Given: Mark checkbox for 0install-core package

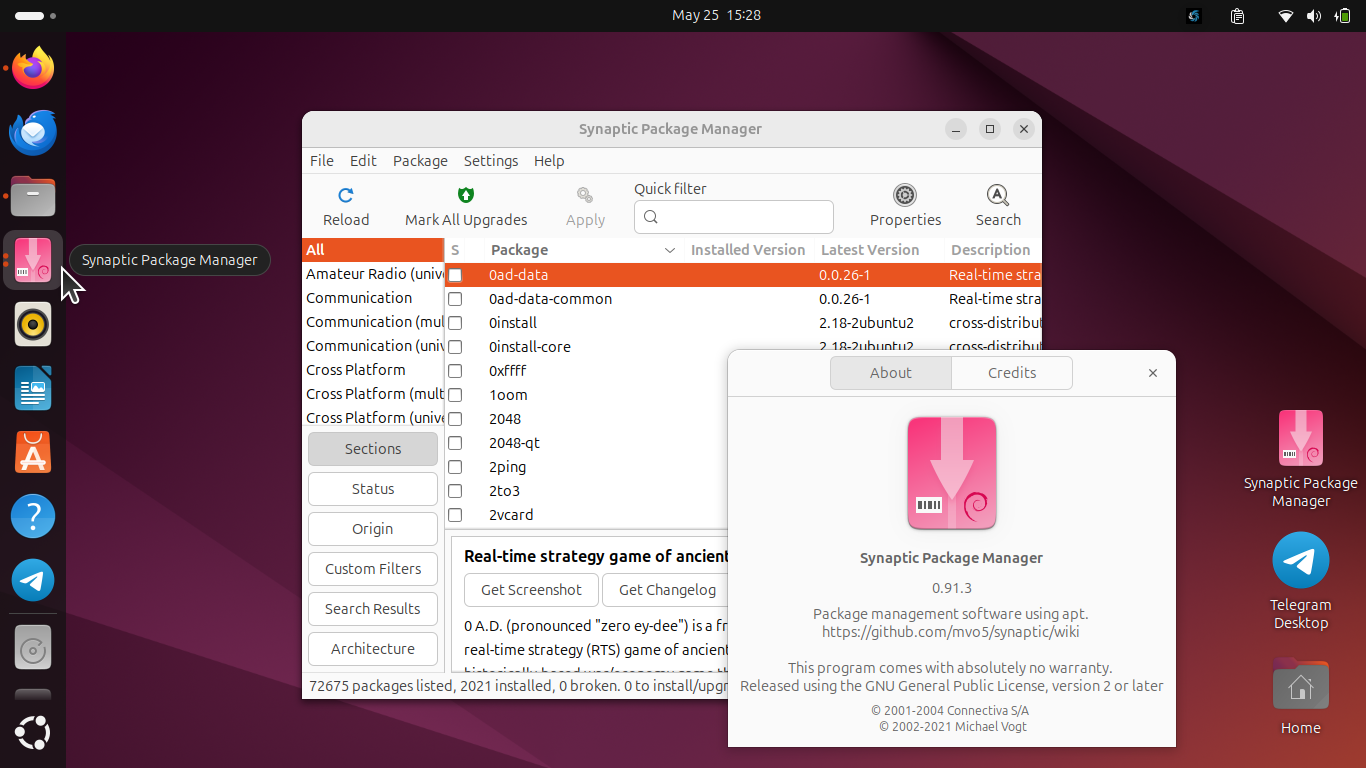Looking at the screenshot, I should [x=455, y=347].
